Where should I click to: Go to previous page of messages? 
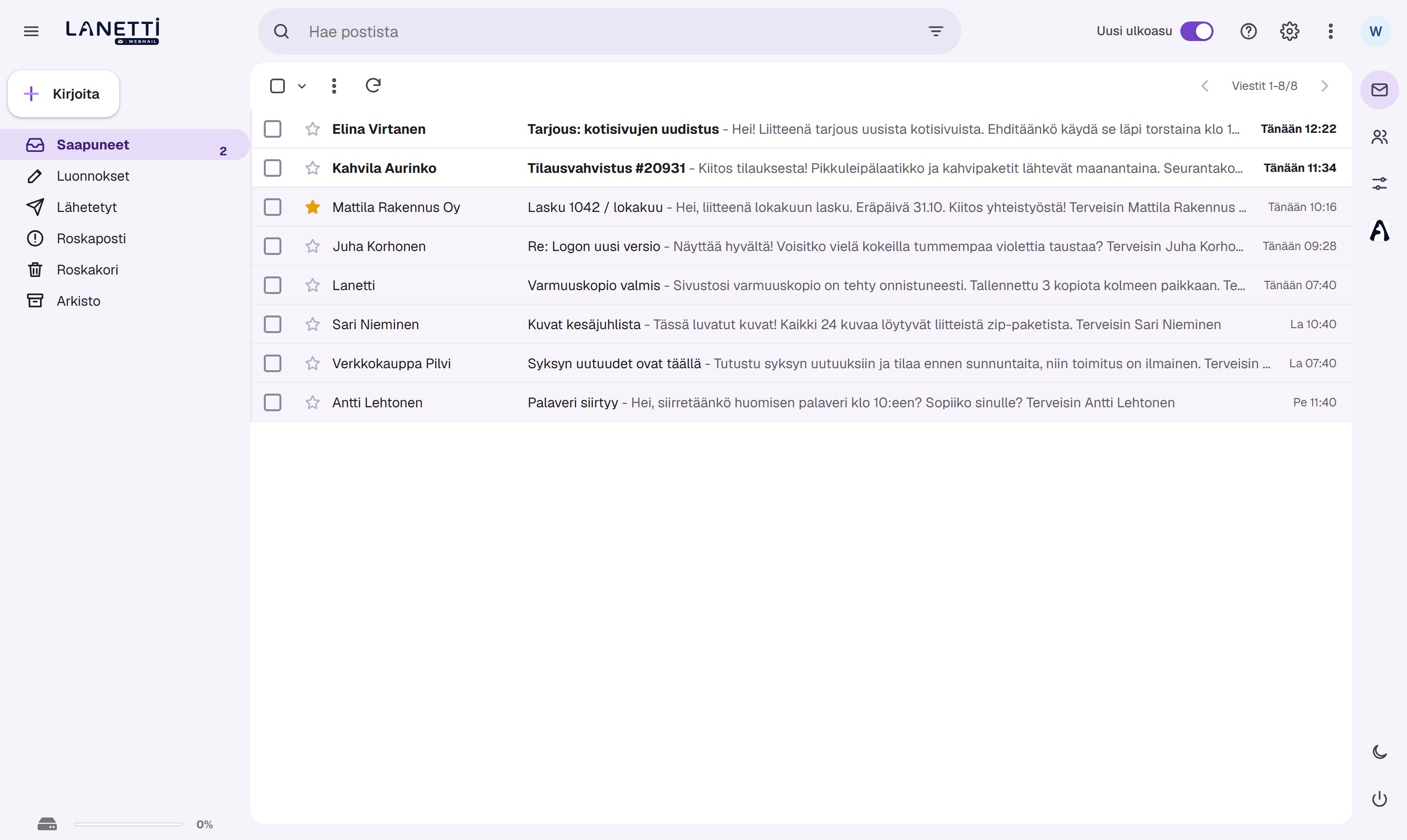(x=1205, y=86)
